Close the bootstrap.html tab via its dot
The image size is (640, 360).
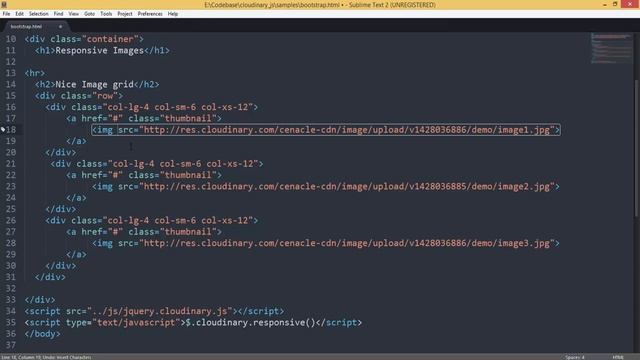[x=60, y=27]
